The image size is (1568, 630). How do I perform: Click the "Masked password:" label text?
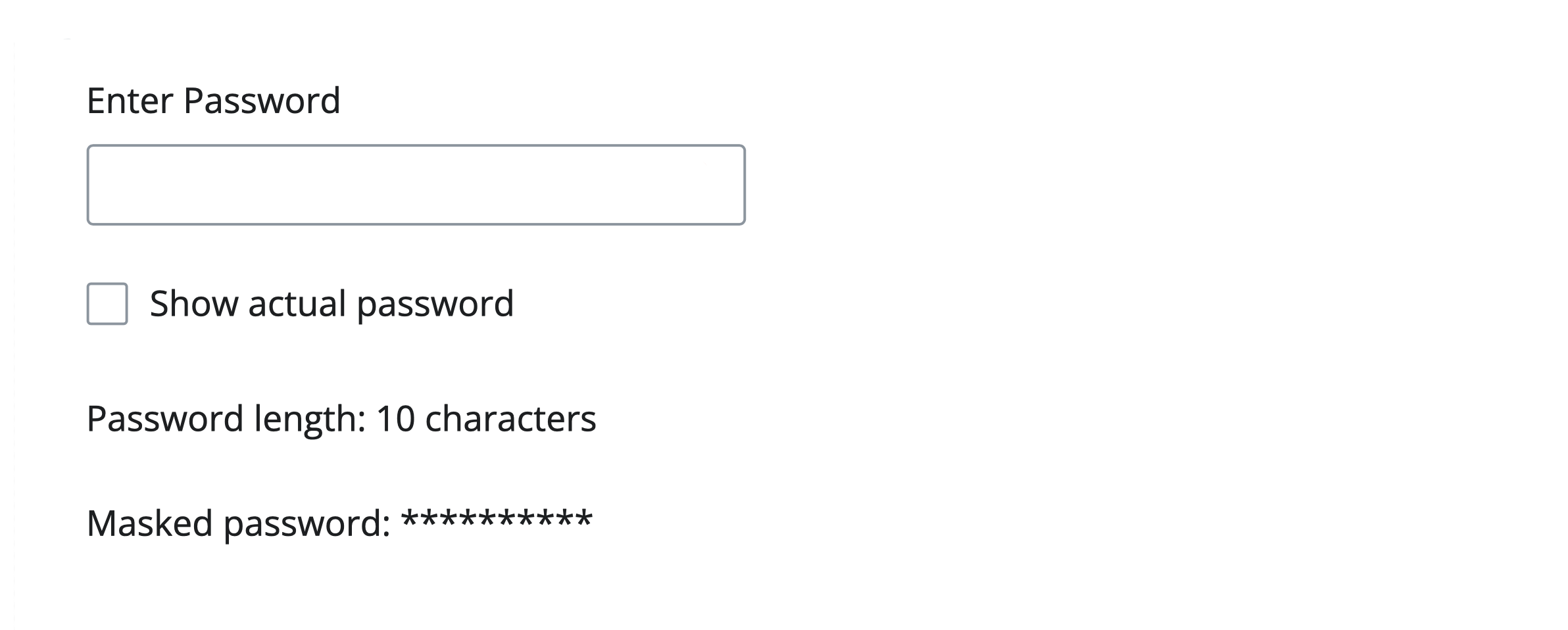[x=238, y=523]
